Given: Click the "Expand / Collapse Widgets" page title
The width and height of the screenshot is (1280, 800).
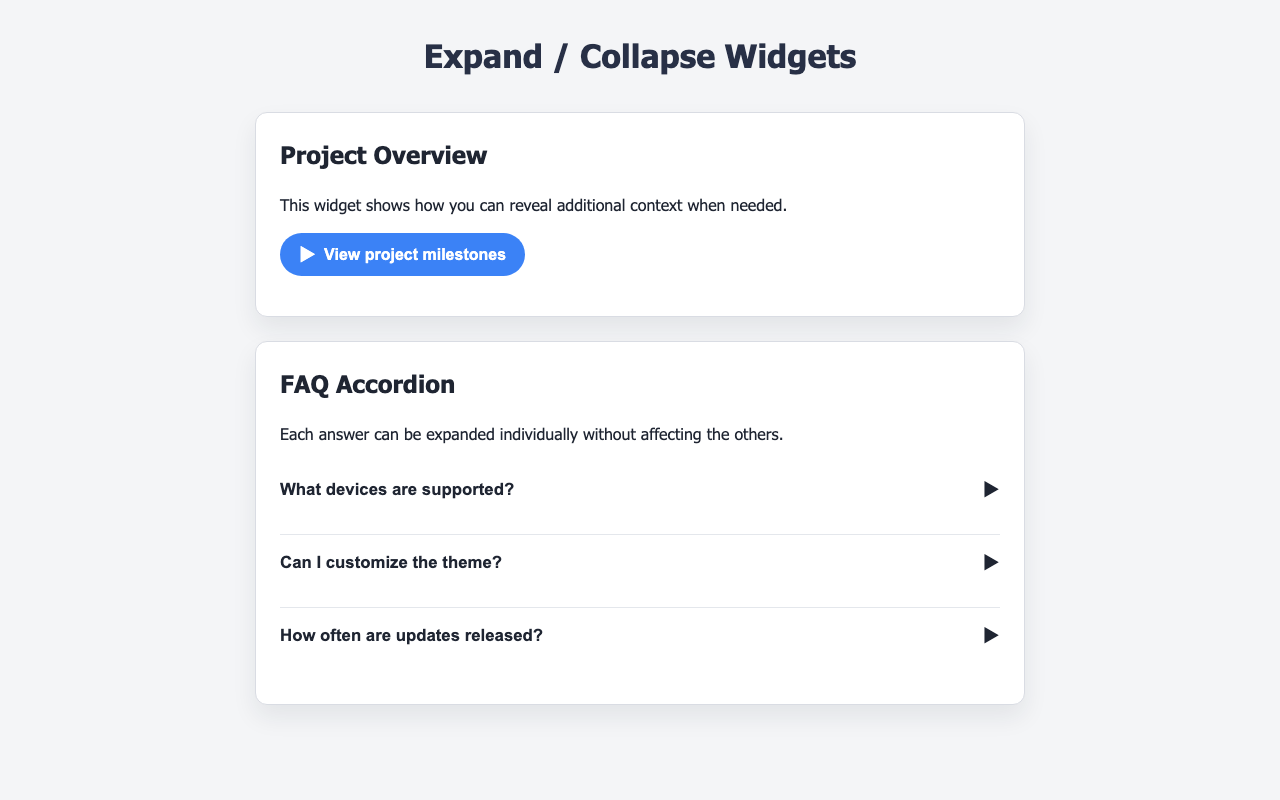Looking at the screenshot, I should pos(640,56).
